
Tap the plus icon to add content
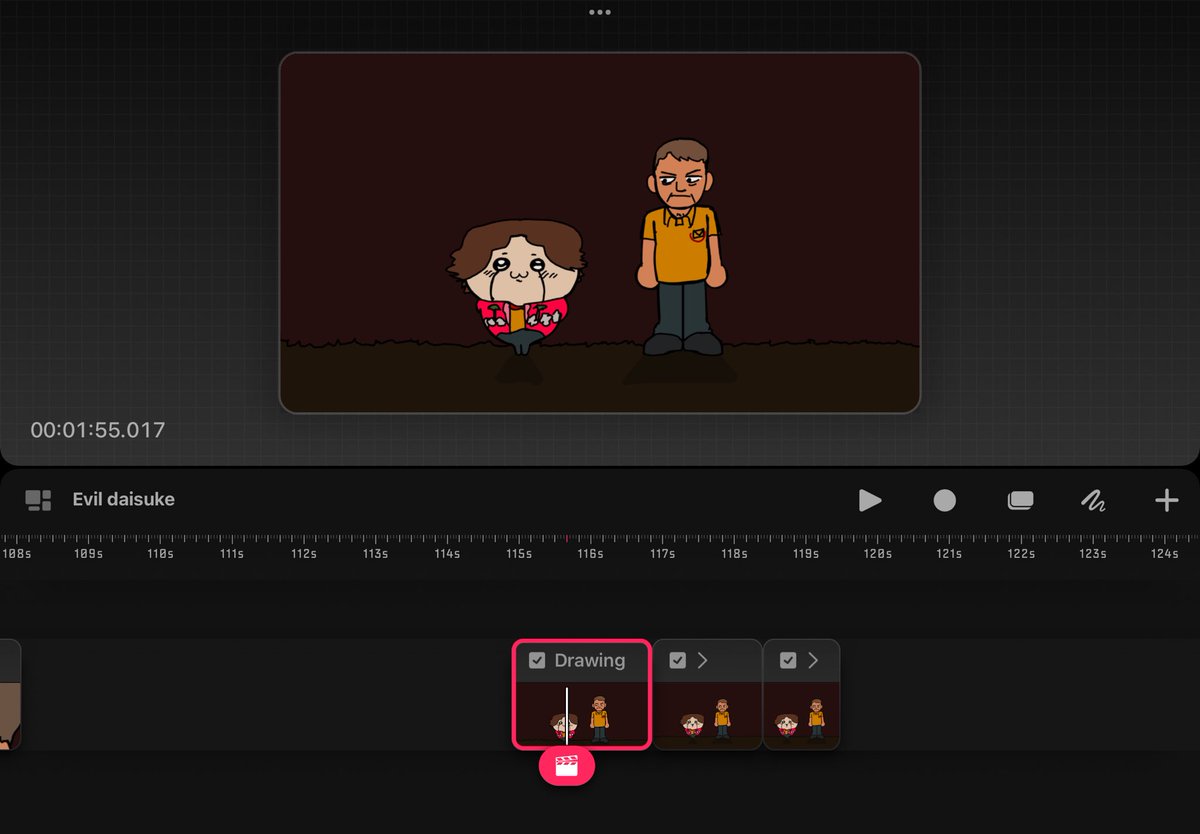(1166, 500)
